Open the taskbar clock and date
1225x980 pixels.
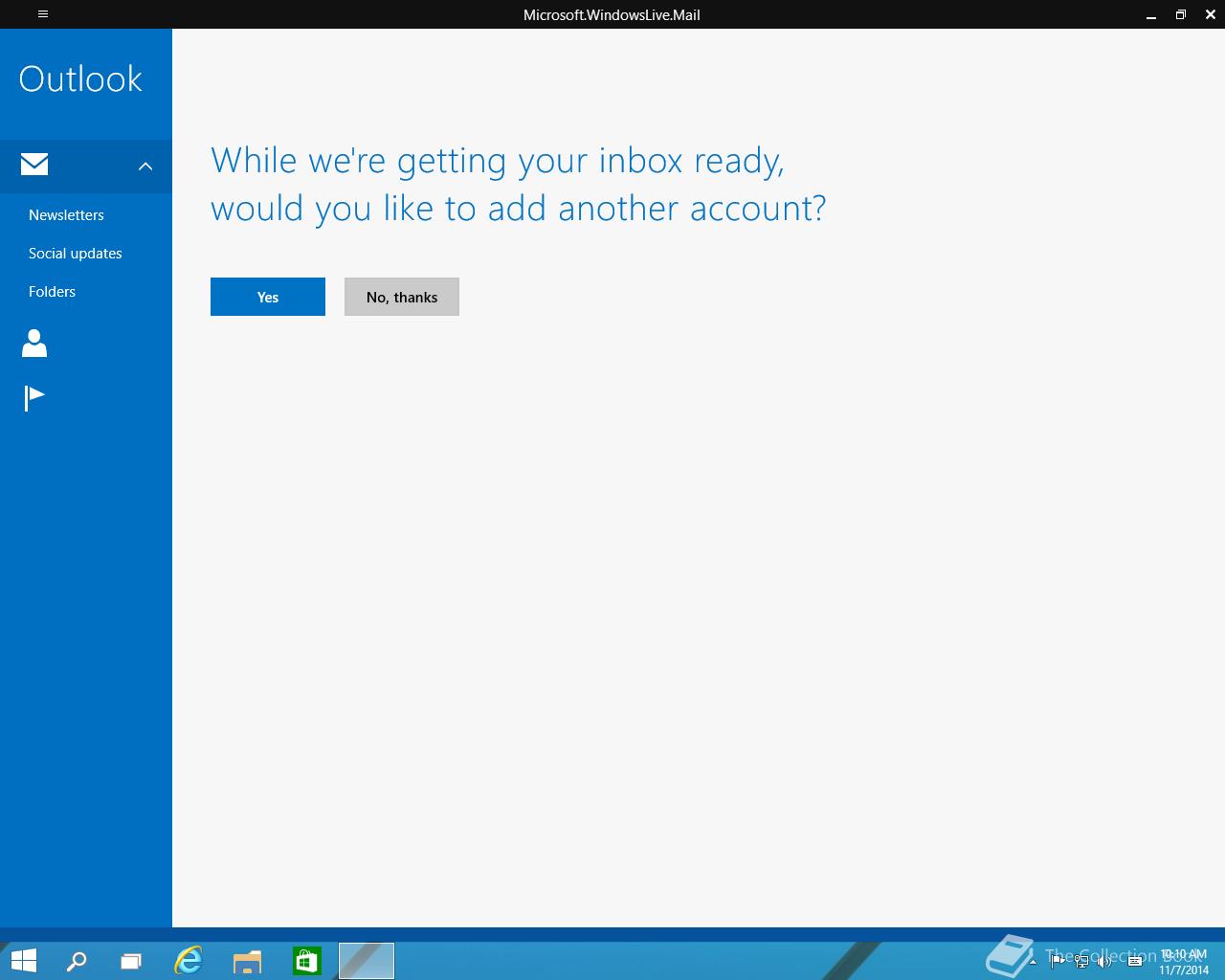(1184, 962)
